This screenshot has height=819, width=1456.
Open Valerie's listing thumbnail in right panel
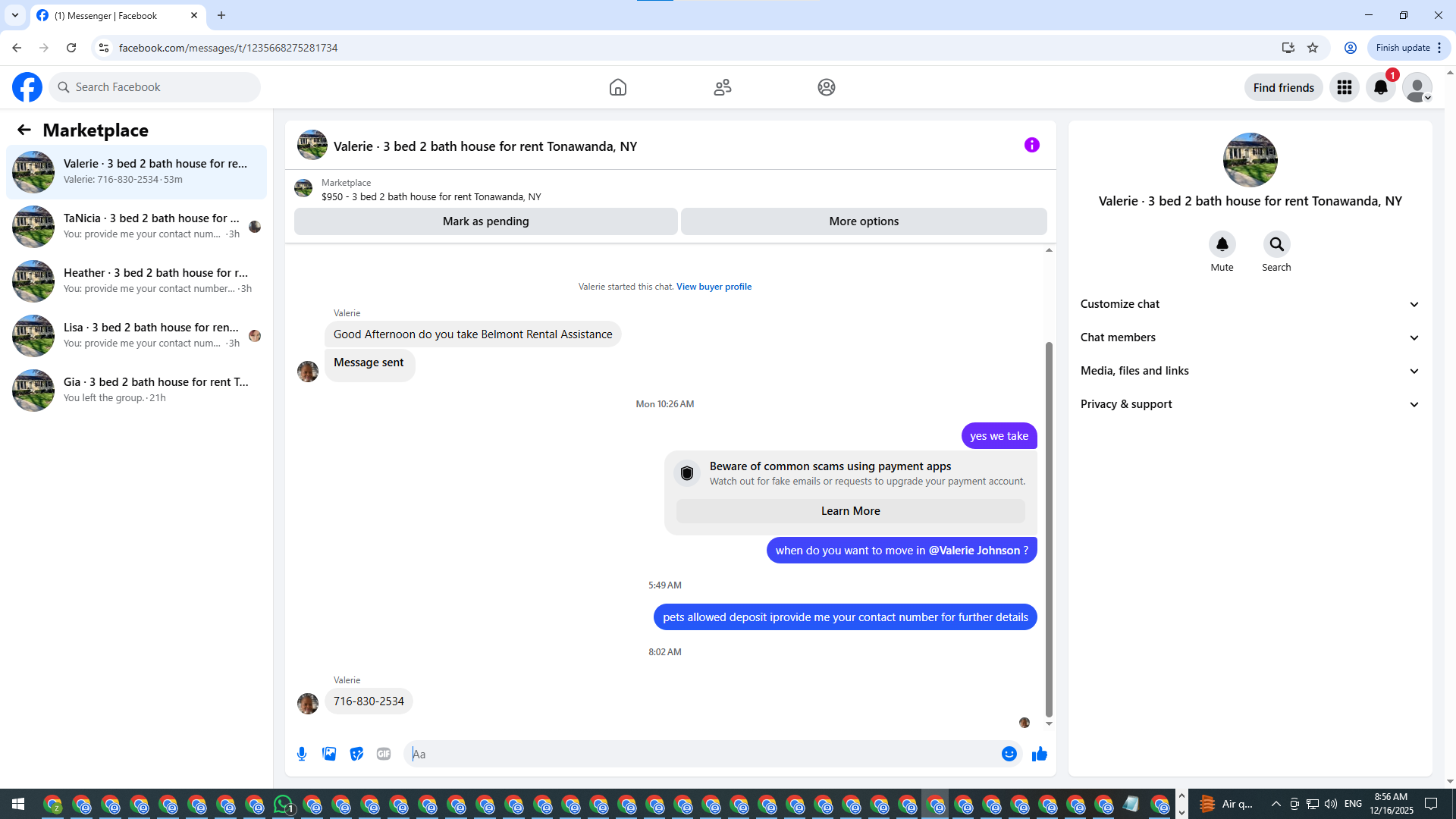[1250, 160]
